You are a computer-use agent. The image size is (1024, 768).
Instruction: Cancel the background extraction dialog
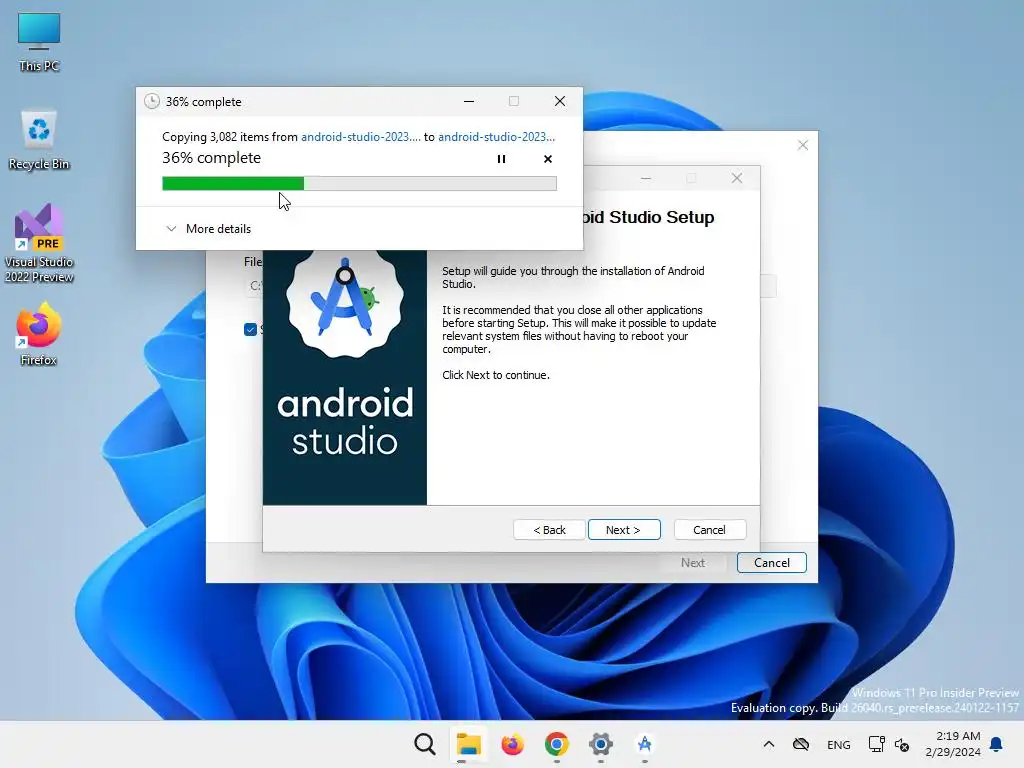click(x=771, y=562)
